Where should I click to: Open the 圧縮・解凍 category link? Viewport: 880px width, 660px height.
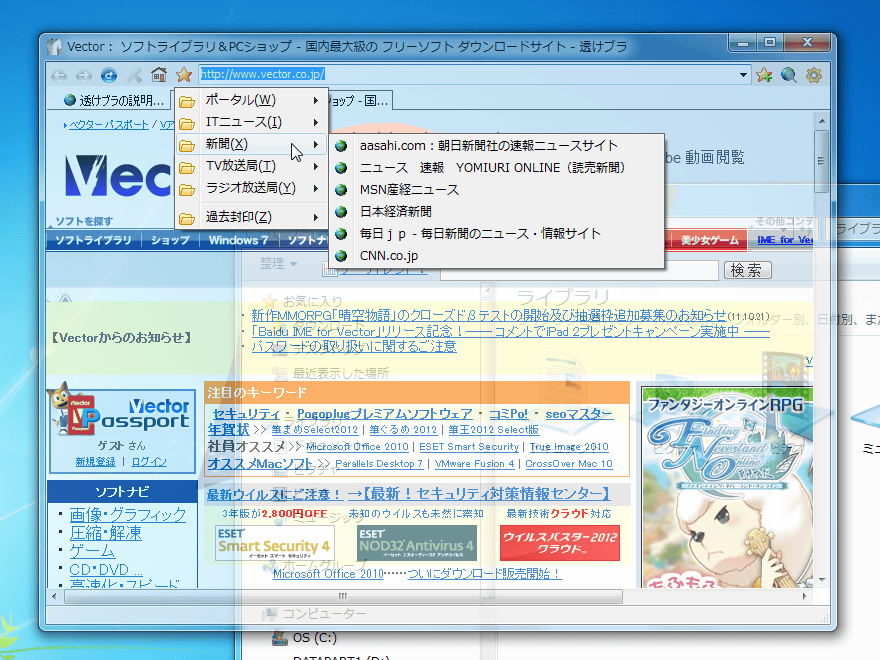coord(106,533)
